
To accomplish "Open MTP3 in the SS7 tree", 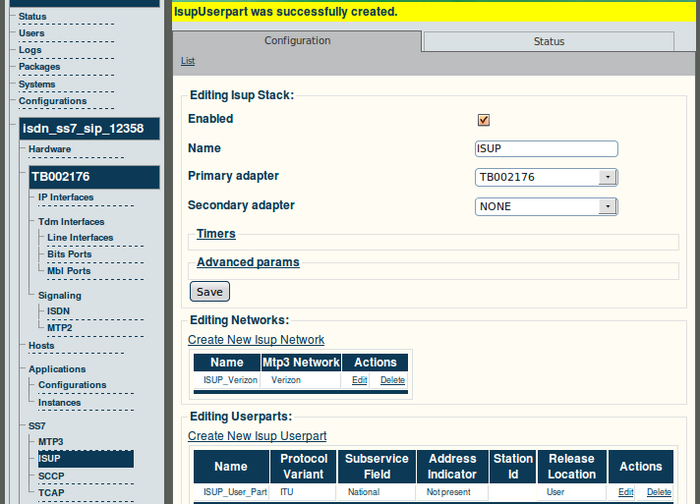I will (x=51, y=441).
